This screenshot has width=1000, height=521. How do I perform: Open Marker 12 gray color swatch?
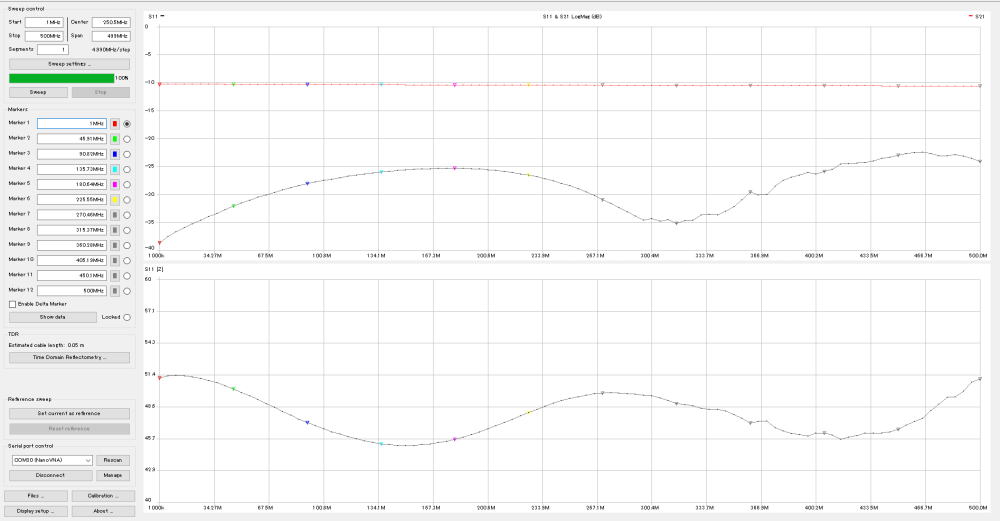point(115,291)
